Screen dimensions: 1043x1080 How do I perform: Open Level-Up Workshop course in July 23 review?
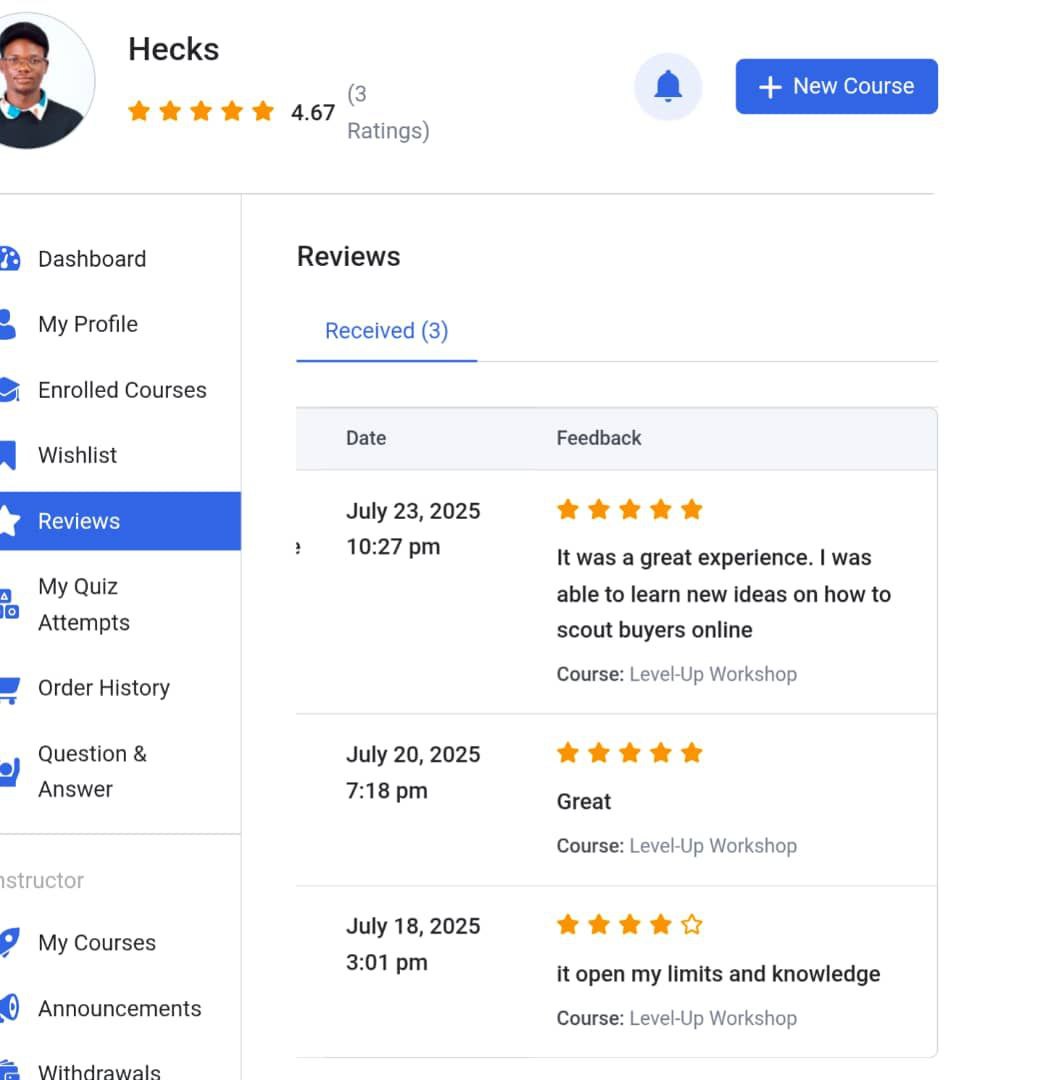tap(713, 674)
